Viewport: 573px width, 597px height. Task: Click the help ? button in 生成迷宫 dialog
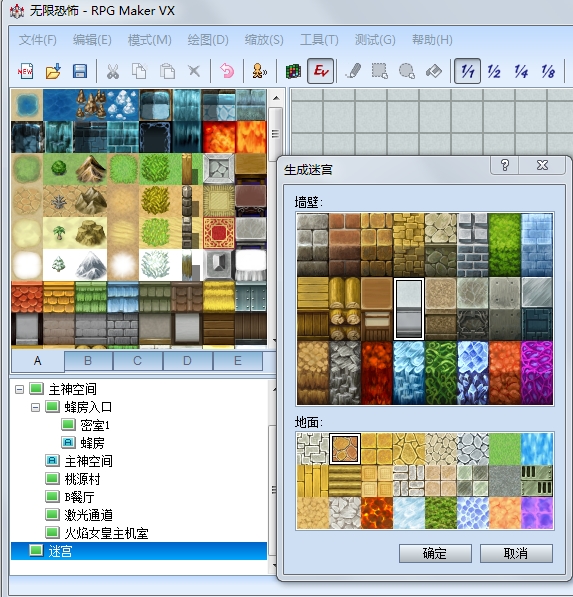pyautogui.click(x=505, y=165)
